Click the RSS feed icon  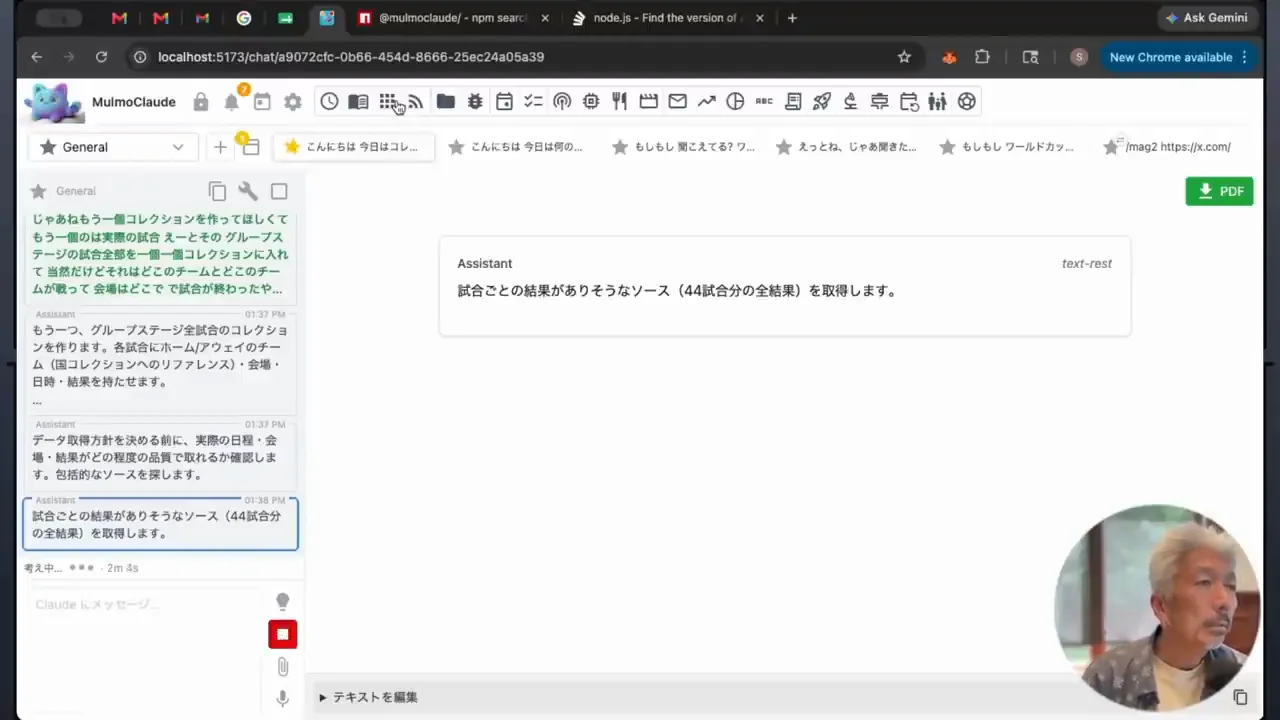416,101
